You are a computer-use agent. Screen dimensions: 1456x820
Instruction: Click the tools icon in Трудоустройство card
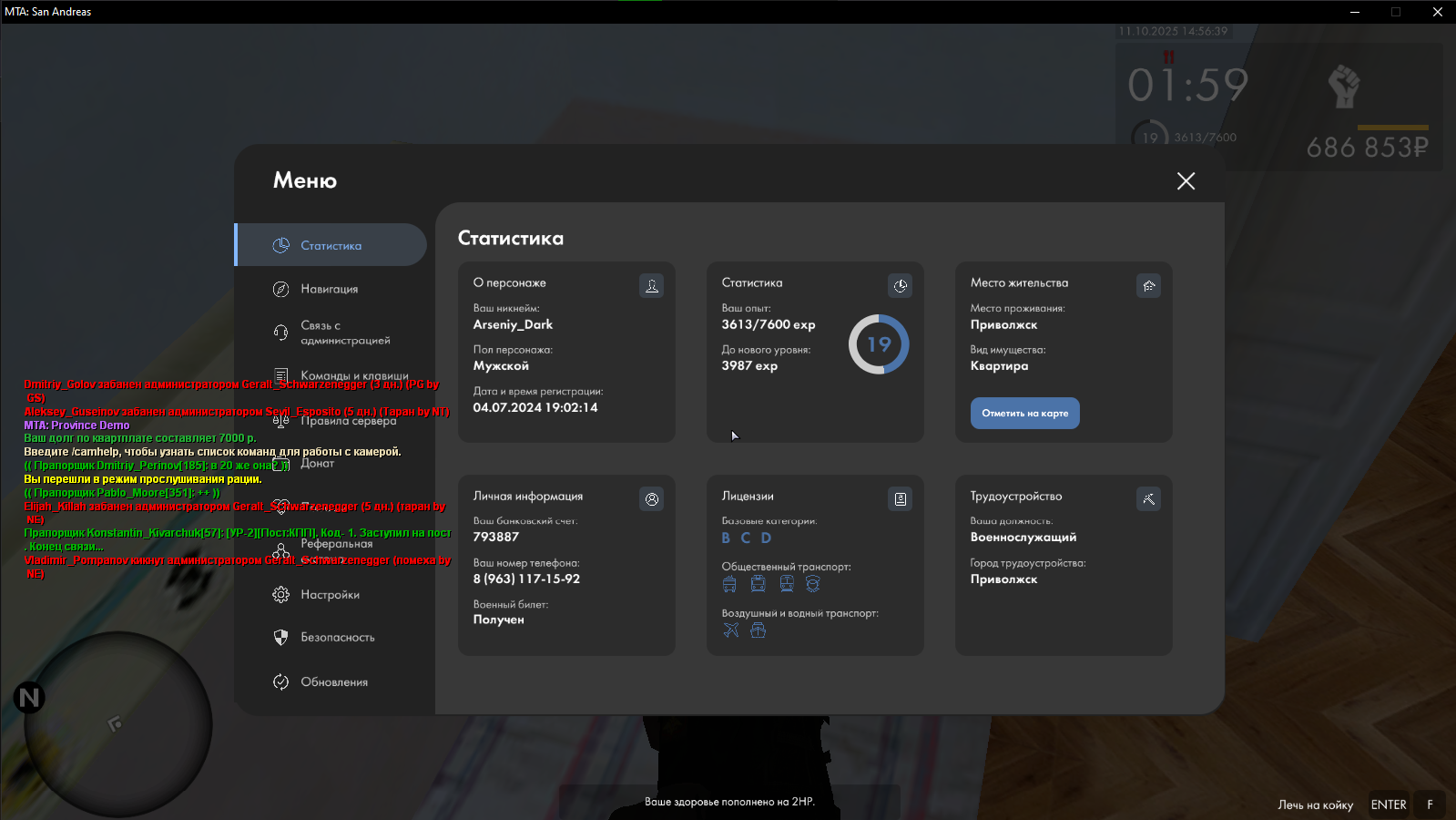(1149, 499)
